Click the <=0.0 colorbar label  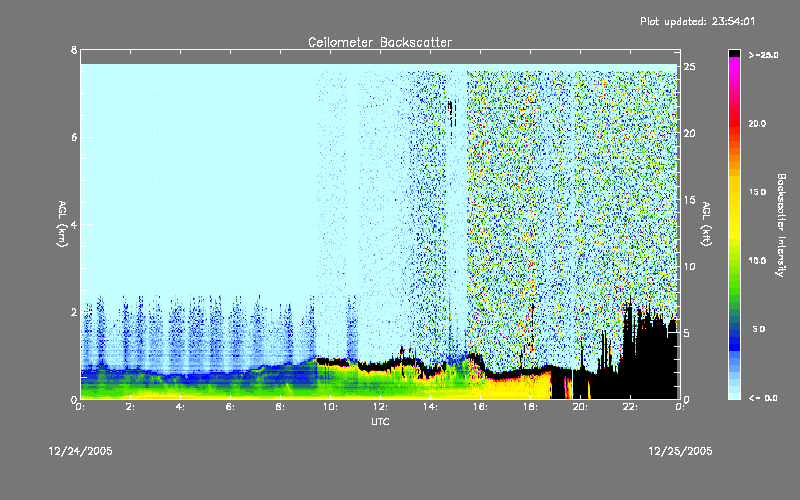(763, 397)
